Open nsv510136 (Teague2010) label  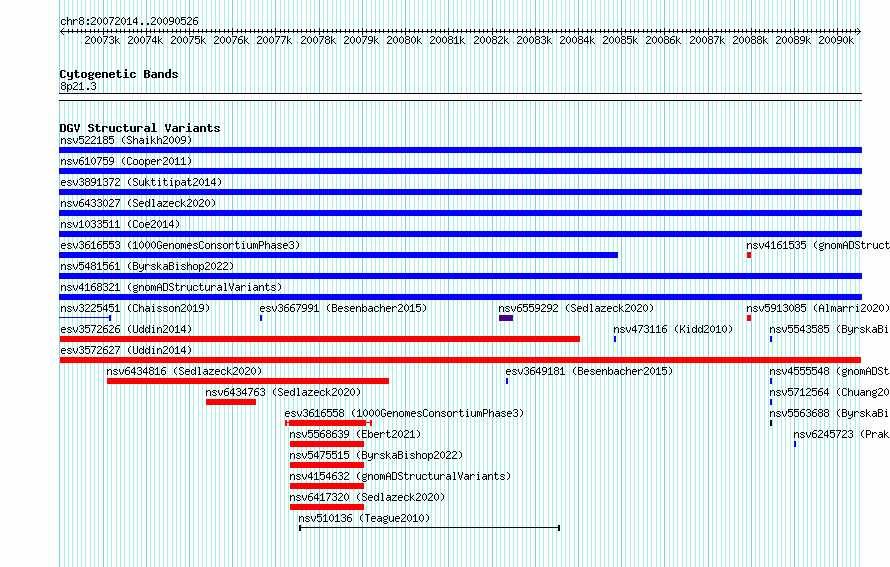coord(364,518)
